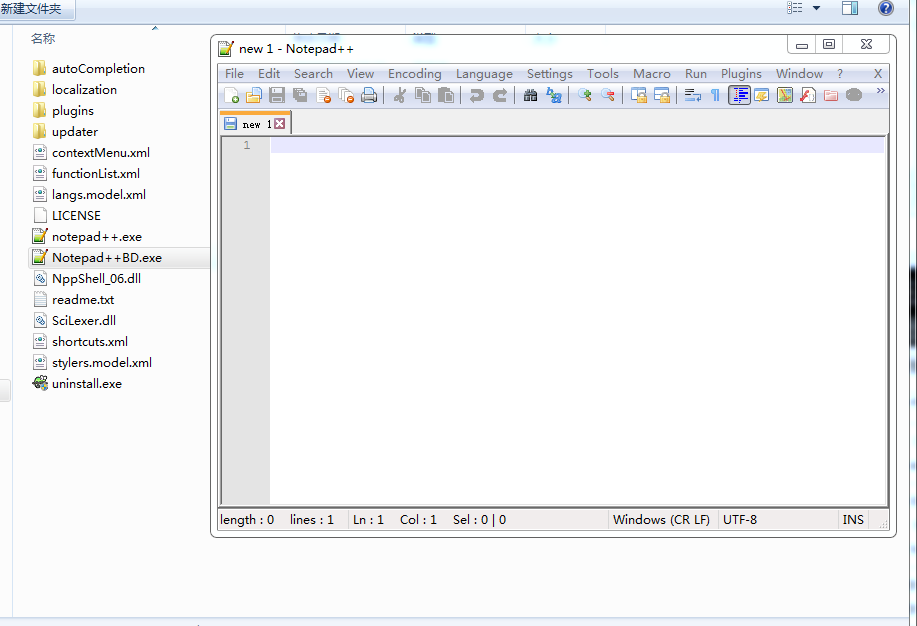Select langs.model.xml file
This screenshot has height=626, width=917.
pos(98,195)
